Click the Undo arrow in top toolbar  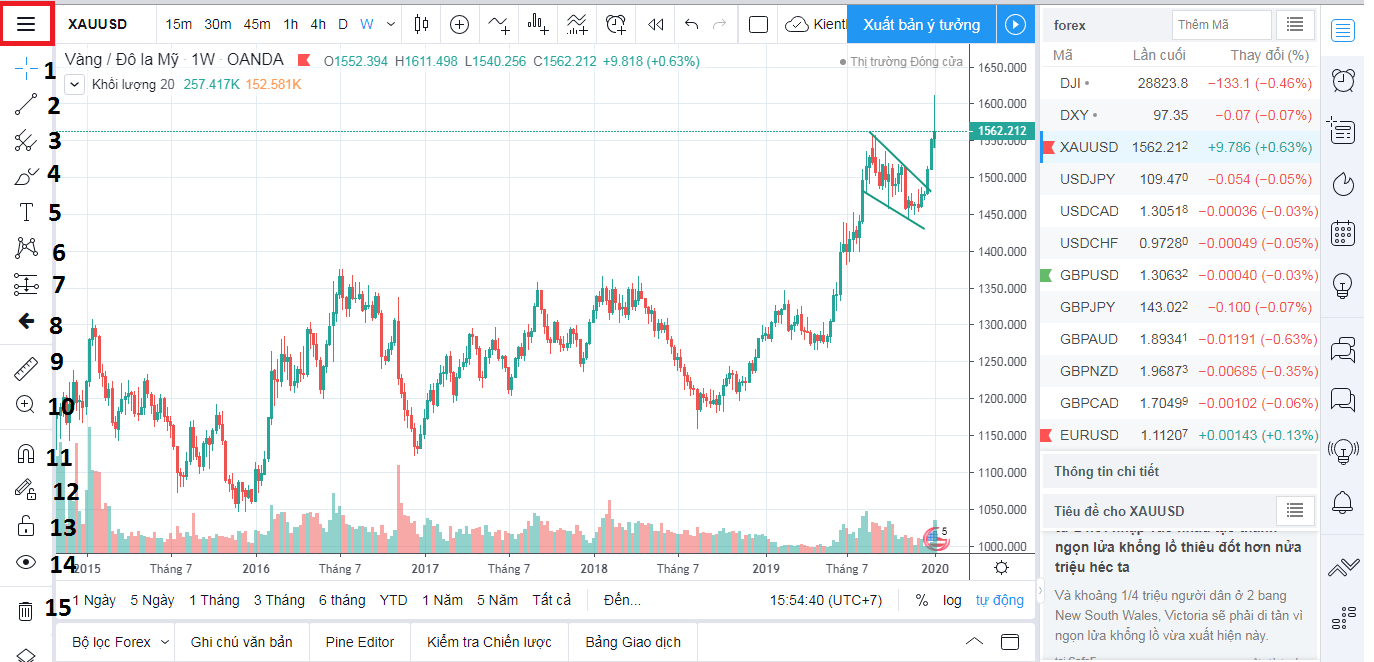[x=691, y=24]
